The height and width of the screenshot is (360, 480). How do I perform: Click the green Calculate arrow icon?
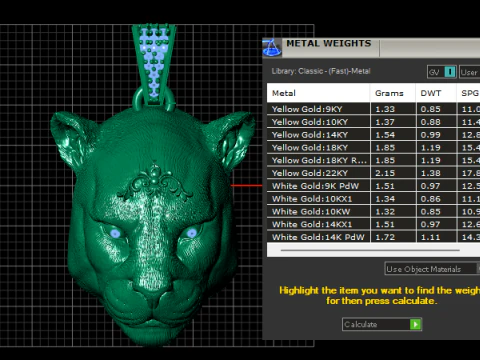pyautogui.click(x=415, y=324)
